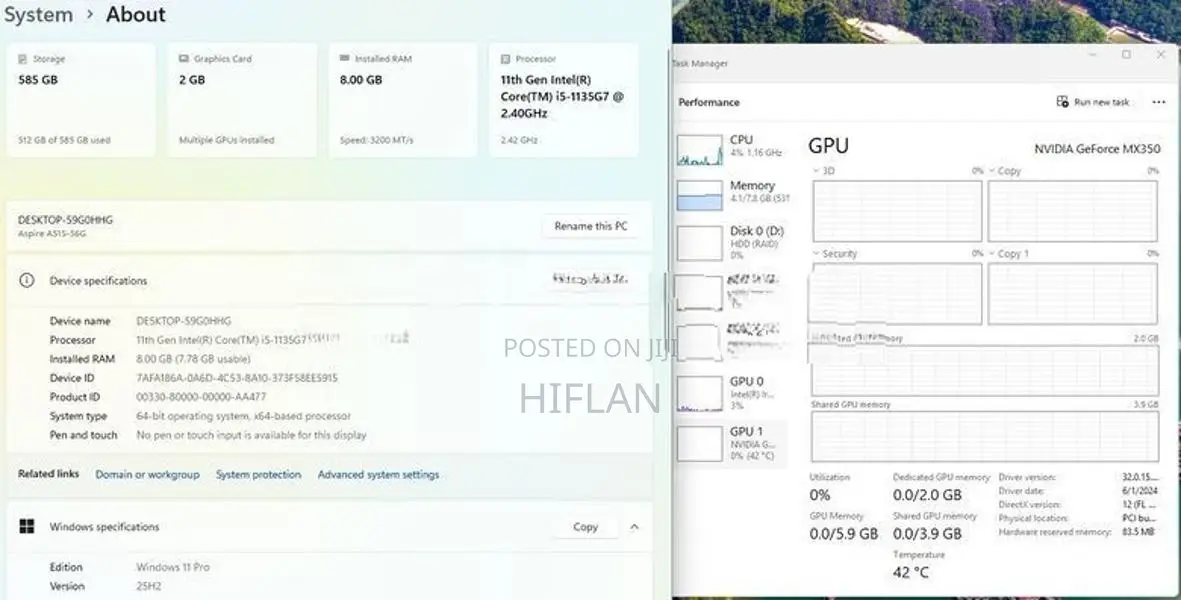
Task: Open the three-dot more options menu
Action: coord(1158,102)
